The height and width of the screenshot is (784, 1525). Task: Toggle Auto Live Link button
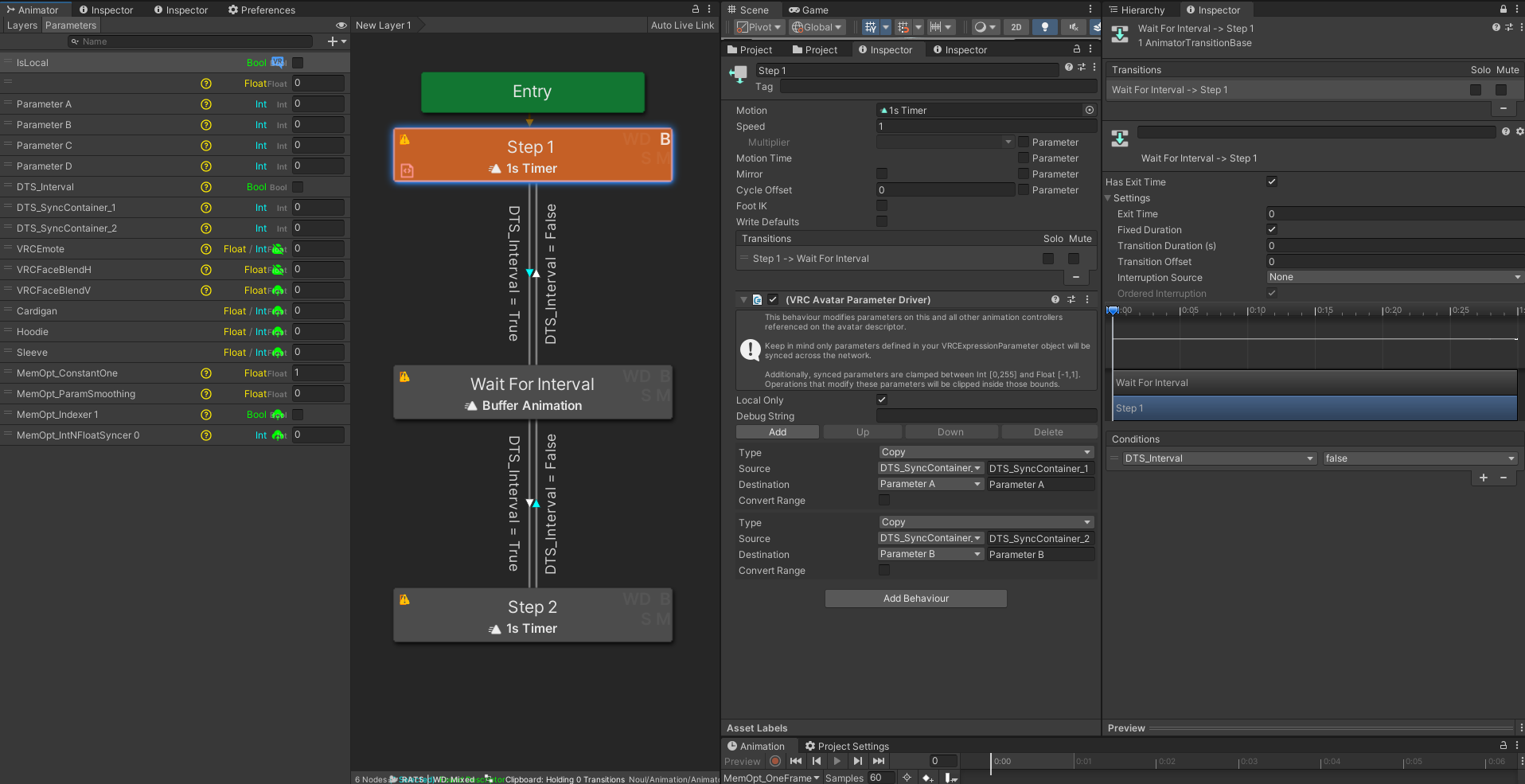pos(682,25)
